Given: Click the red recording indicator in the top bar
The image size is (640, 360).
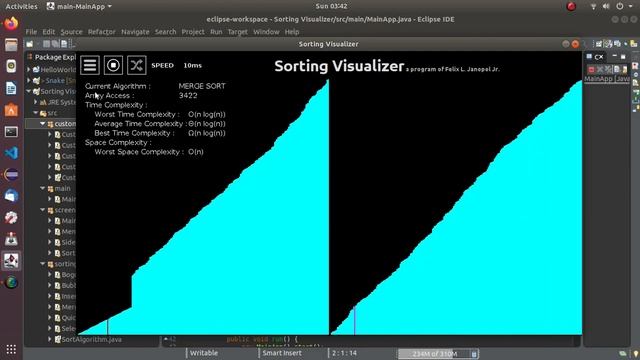Looking at the screenshot, I should pos(571,6).
